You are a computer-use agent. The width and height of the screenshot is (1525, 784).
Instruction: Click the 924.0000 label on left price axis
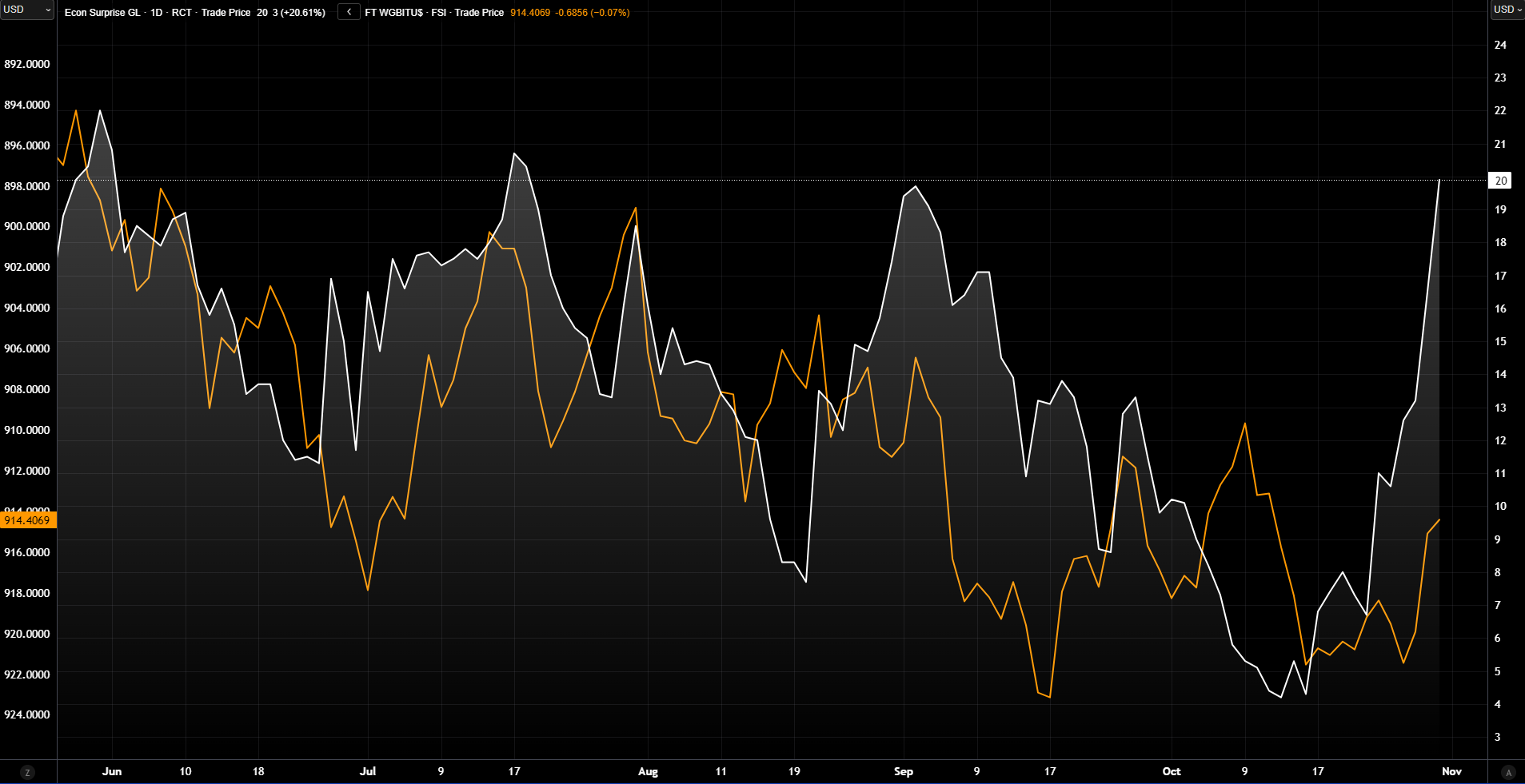click(x=27, y=714)
